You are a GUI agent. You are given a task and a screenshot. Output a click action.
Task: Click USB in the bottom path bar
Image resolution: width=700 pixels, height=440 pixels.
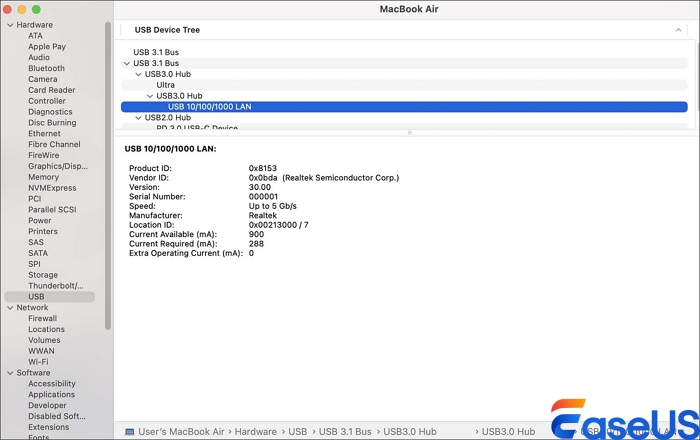tap(298, 432)
